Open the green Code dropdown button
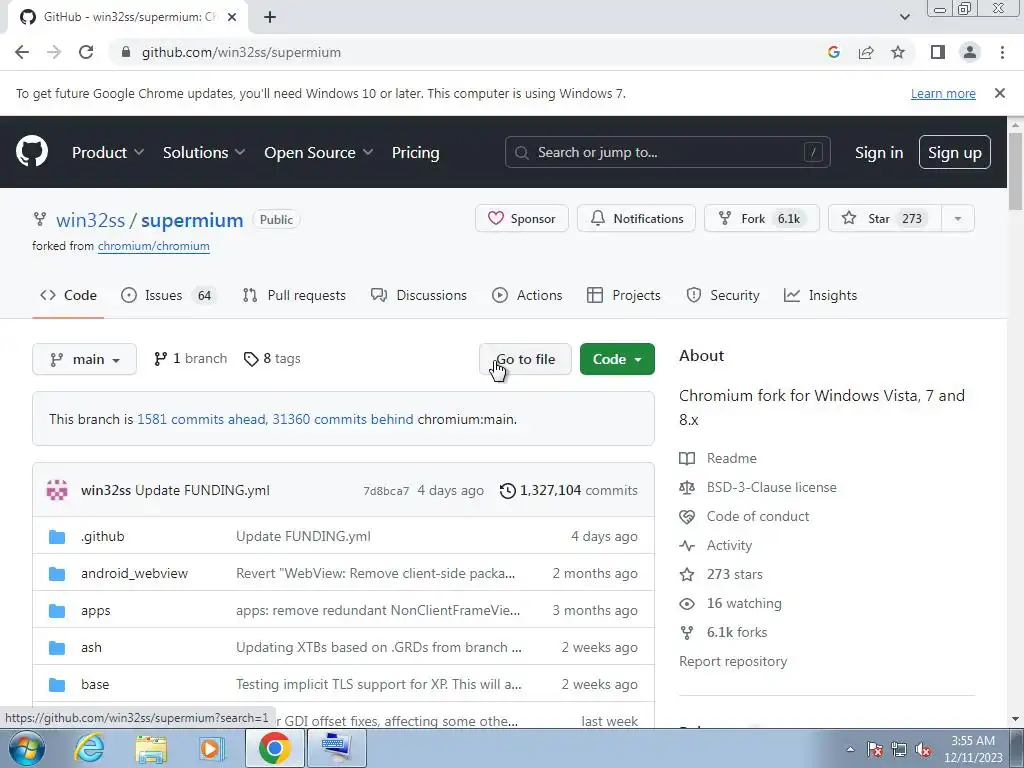The height and width of the screenshot is (768, 1024). pyautogui.click(x=617, y=359)
